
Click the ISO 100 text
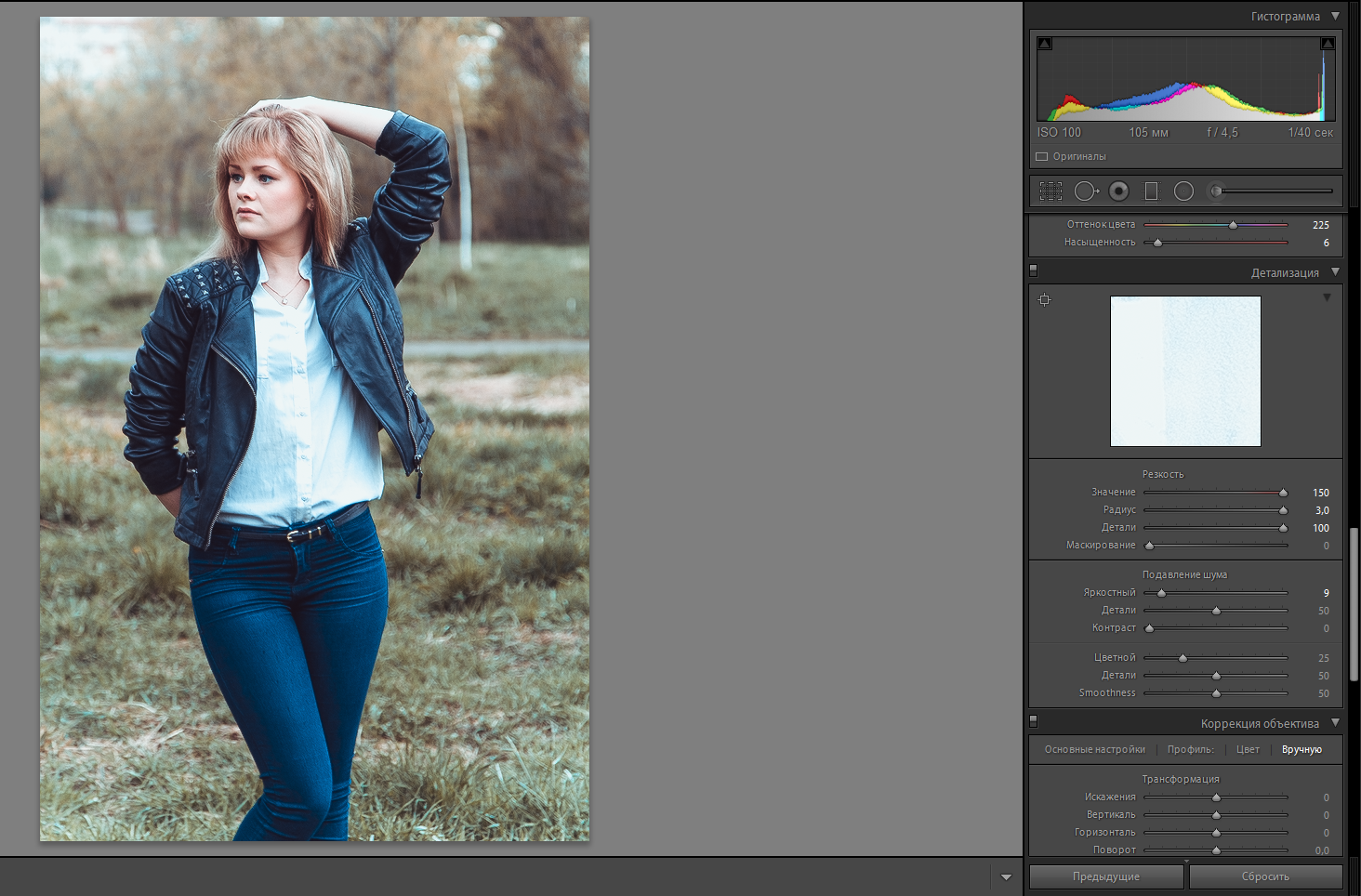(1059, 133)
